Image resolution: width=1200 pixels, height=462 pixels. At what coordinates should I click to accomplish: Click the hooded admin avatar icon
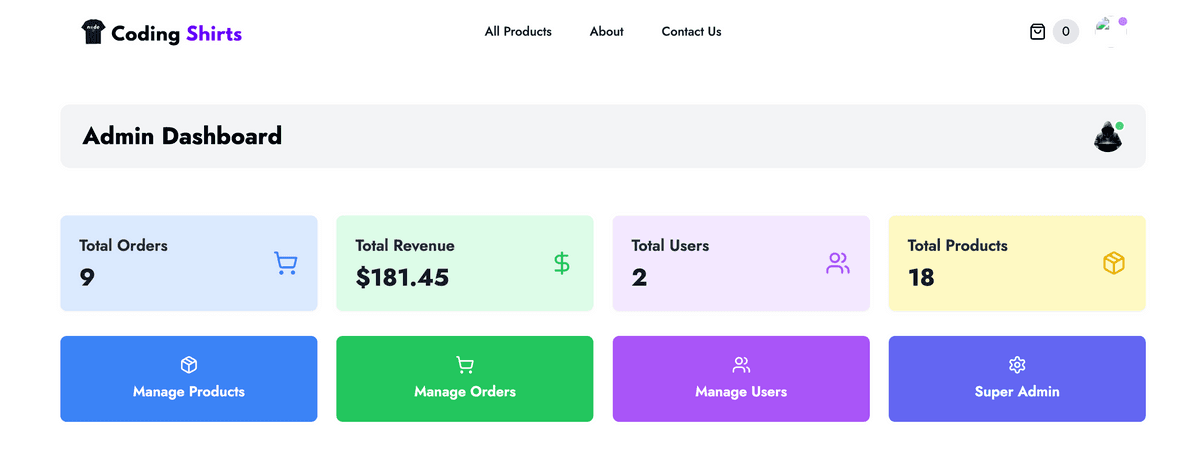pos(1108,136)
